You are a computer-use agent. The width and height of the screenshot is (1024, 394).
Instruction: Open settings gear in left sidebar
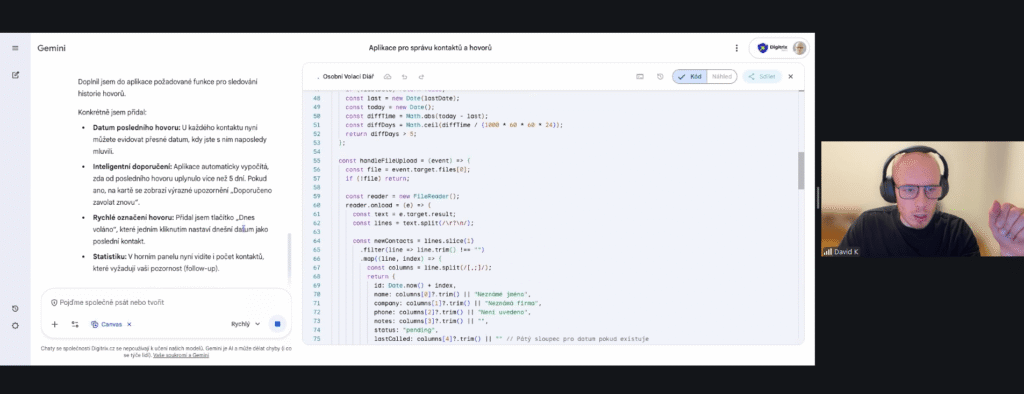[15, 325]
